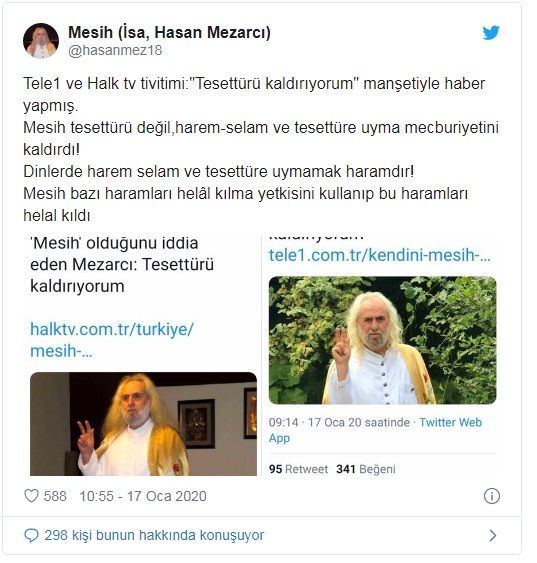Click the Twitter bird logo icon

(491, 33)
